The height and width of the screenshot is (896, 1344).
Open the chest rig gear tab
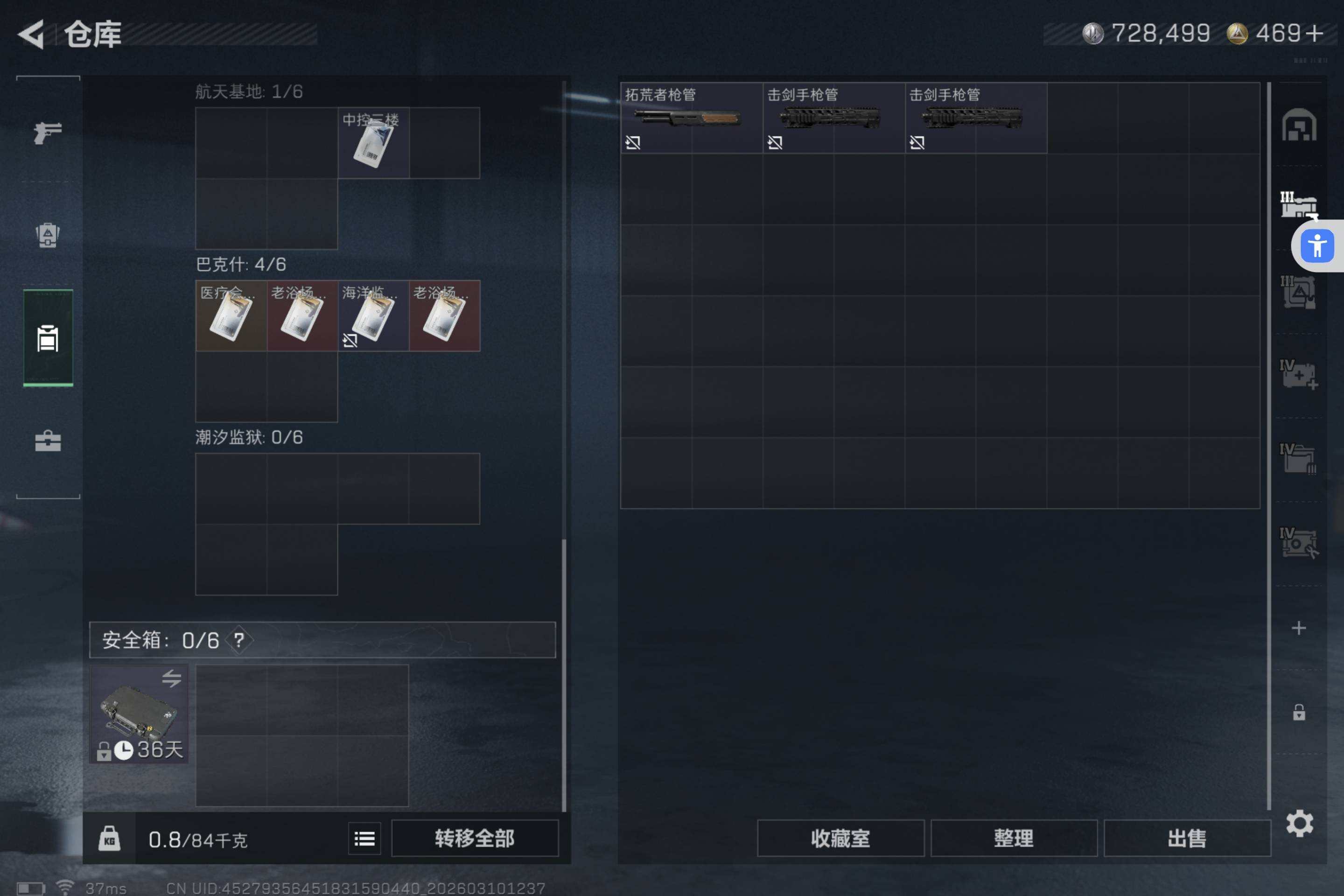tap(48, 235)
